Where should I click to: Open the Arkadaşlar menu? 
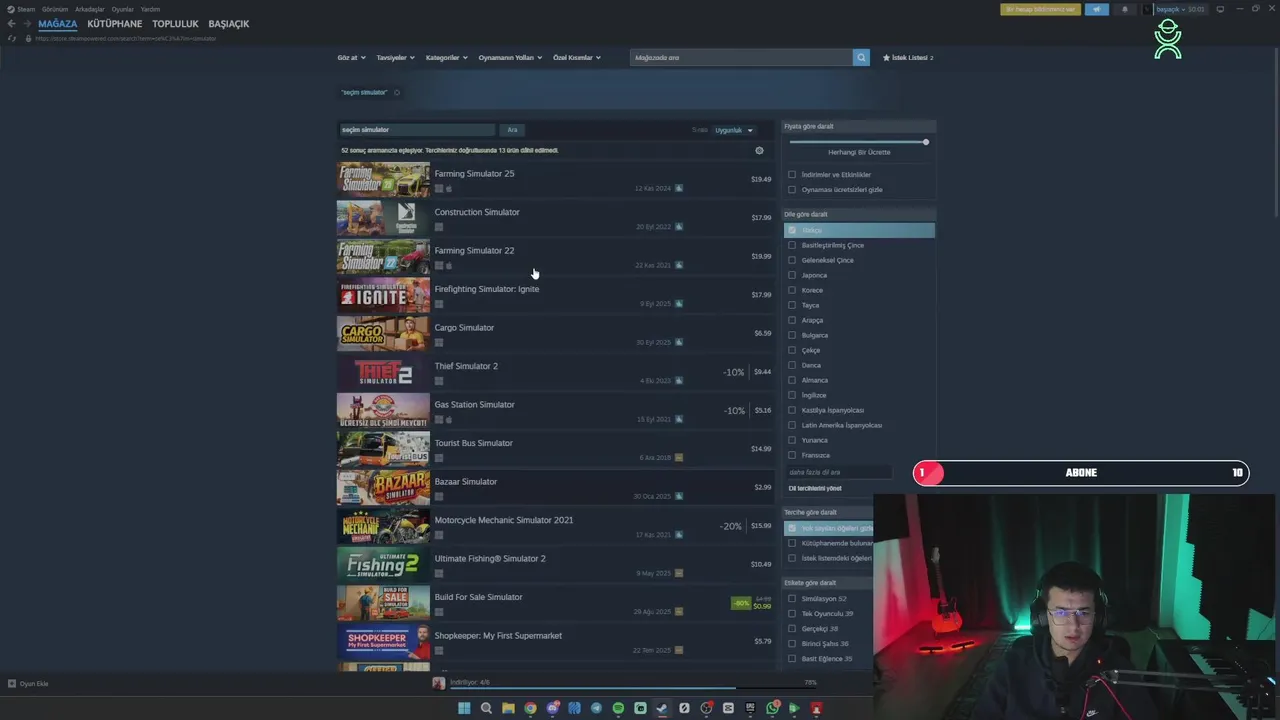(90, 9)
